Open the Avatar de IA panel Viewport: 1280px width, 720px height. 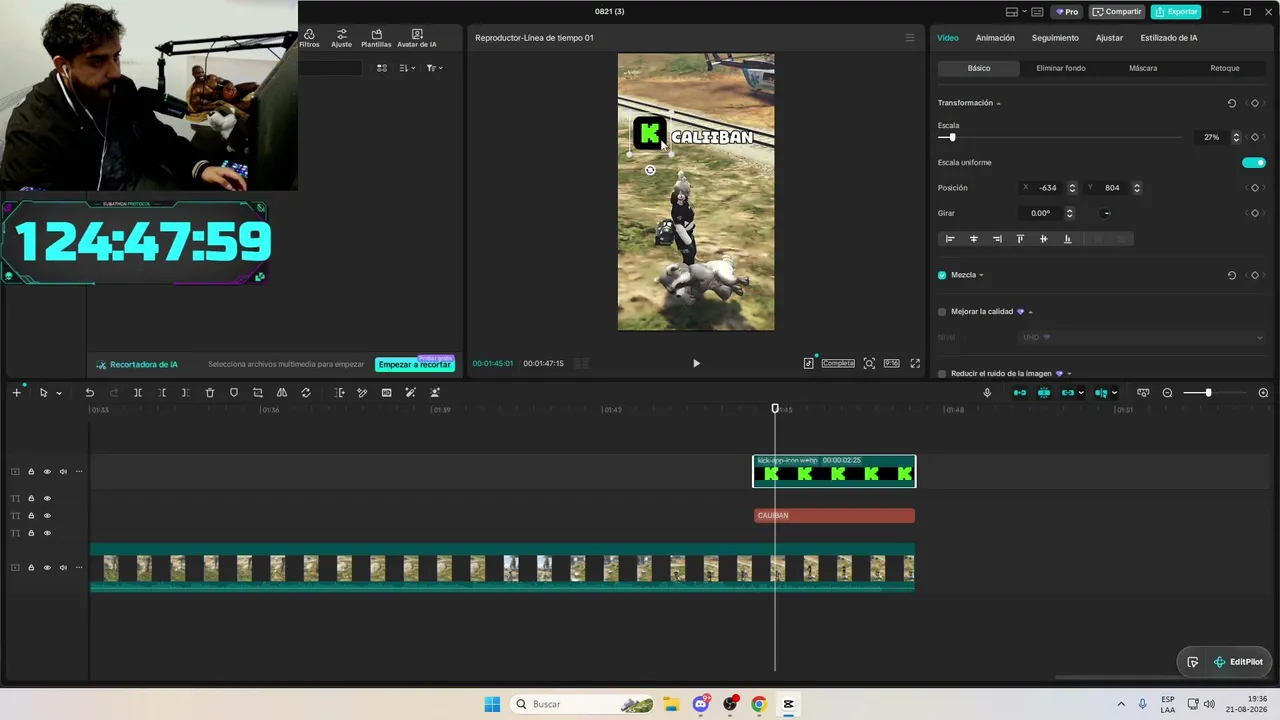(x=417, y=38)
